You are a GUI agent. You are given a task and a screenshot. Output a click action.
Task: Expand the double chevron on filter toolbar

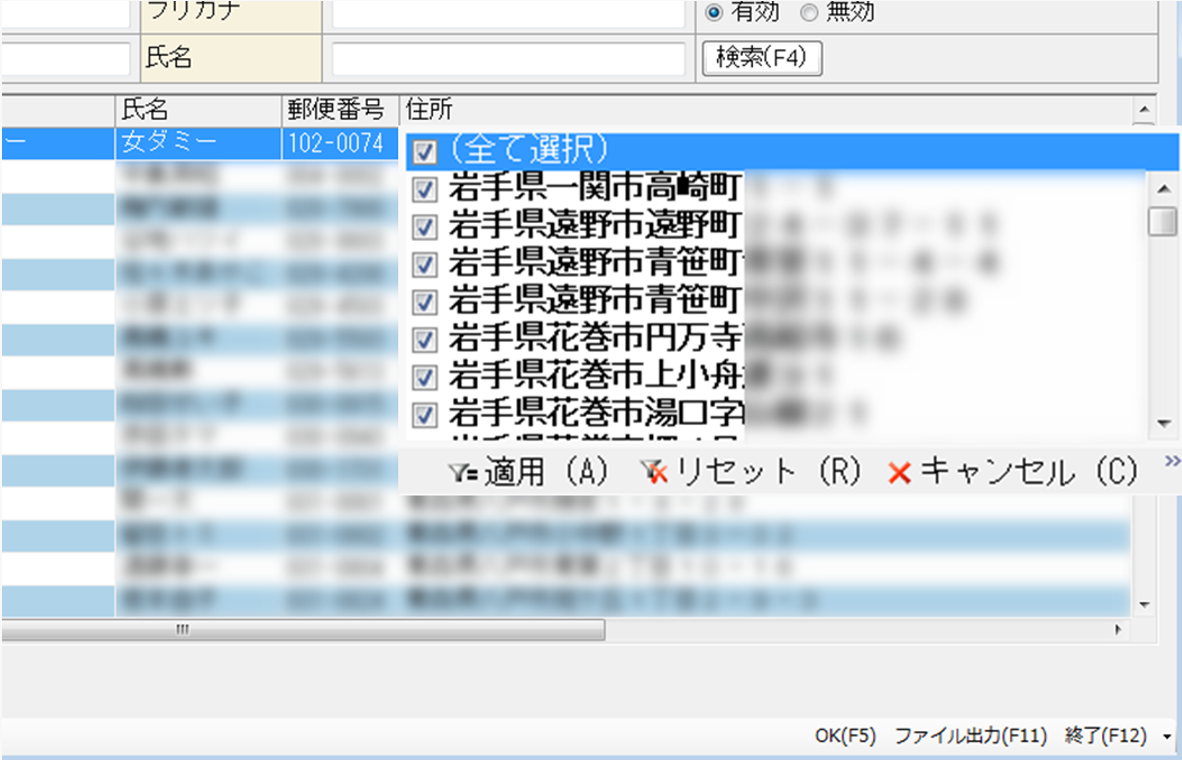click(x=1172, y=461)
